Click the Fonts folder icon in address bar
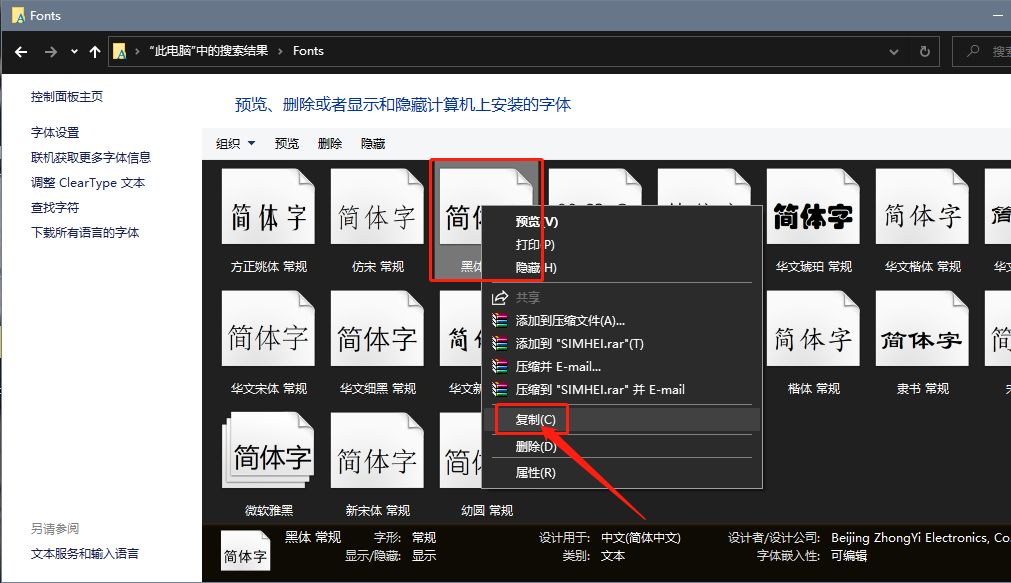 120,52
